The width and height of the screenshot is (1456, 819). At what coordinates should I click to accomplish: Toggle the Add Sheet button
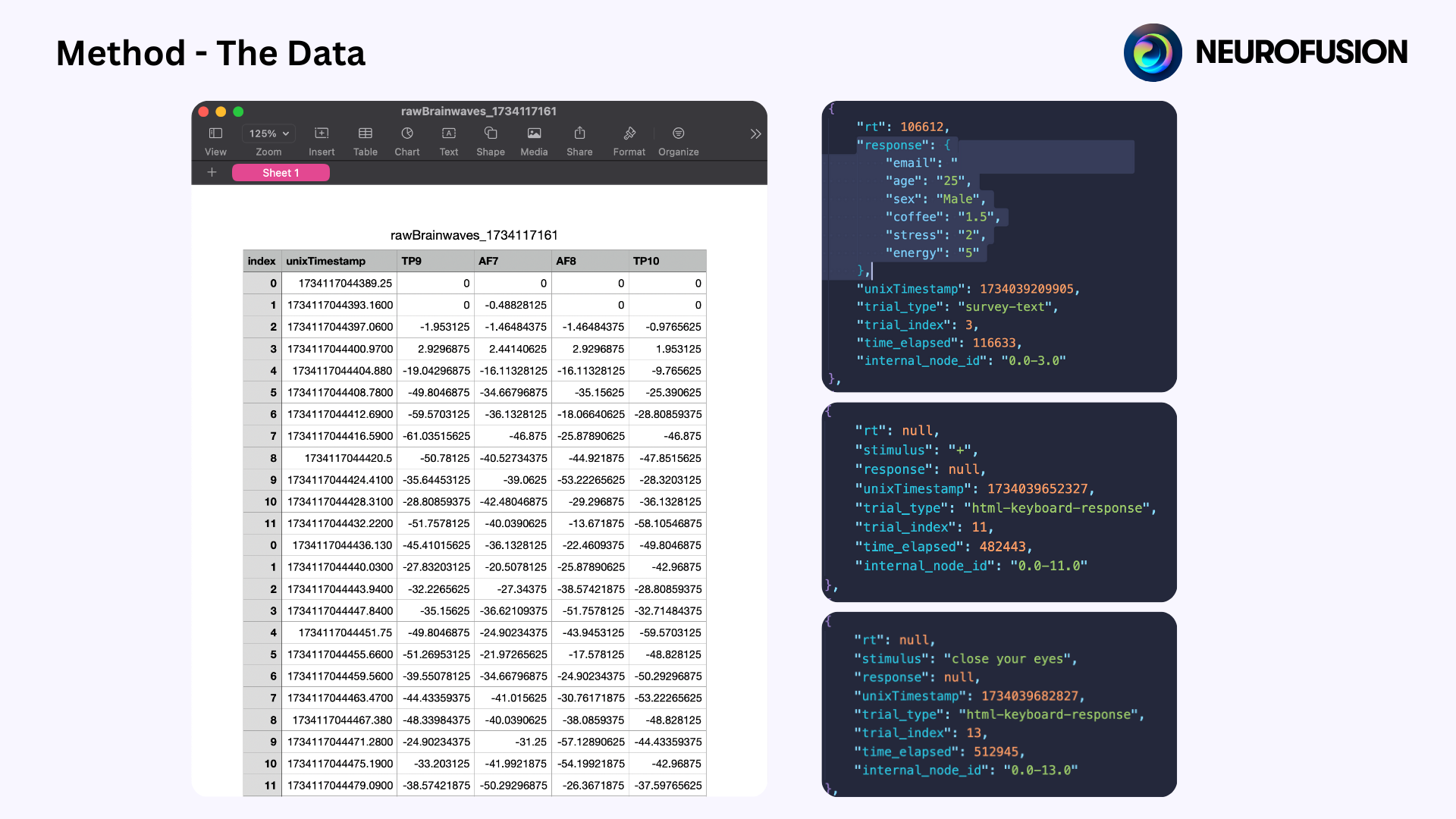[210, 172]
